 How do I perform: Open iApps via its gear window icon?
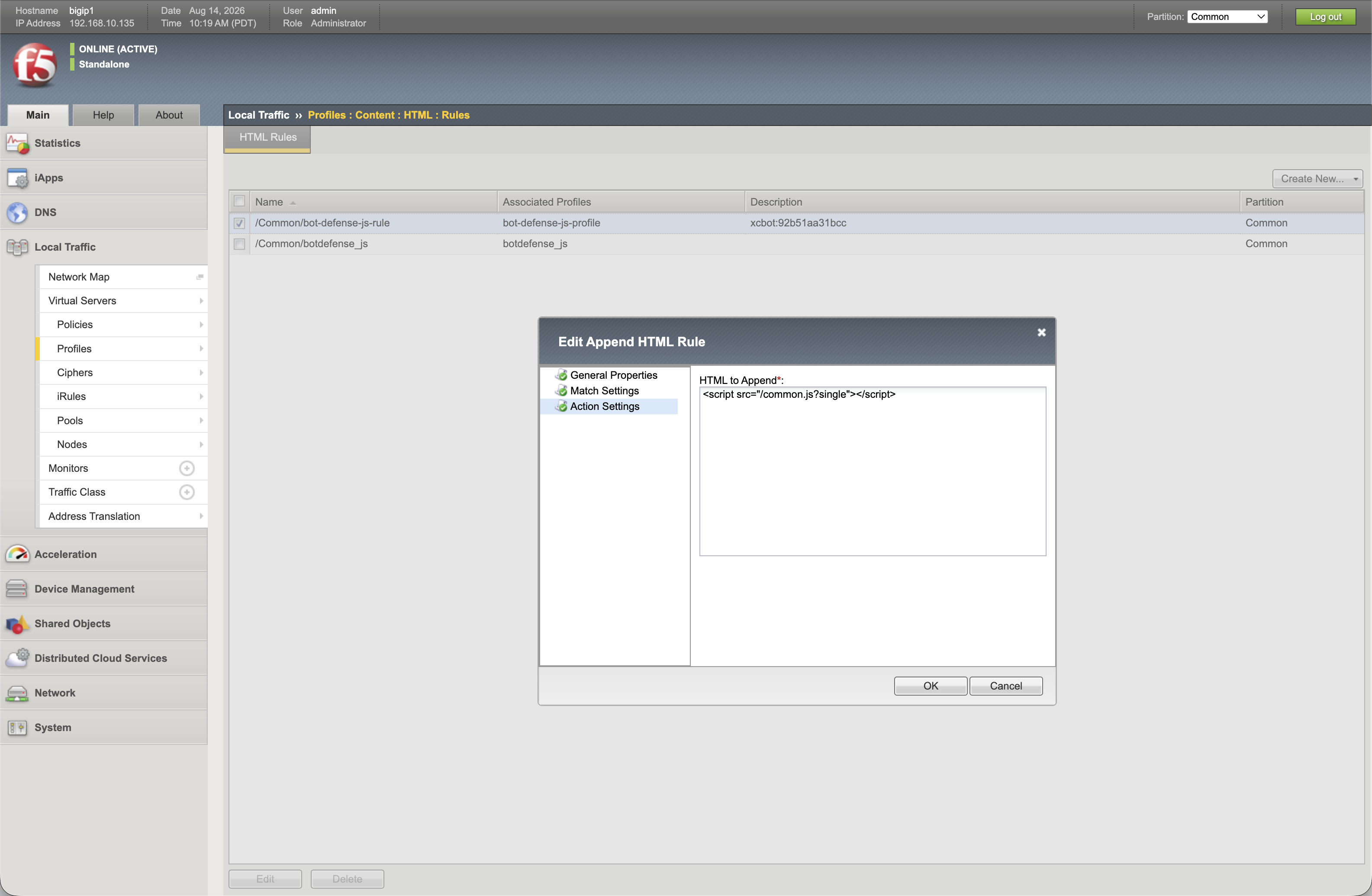[17, 178]
